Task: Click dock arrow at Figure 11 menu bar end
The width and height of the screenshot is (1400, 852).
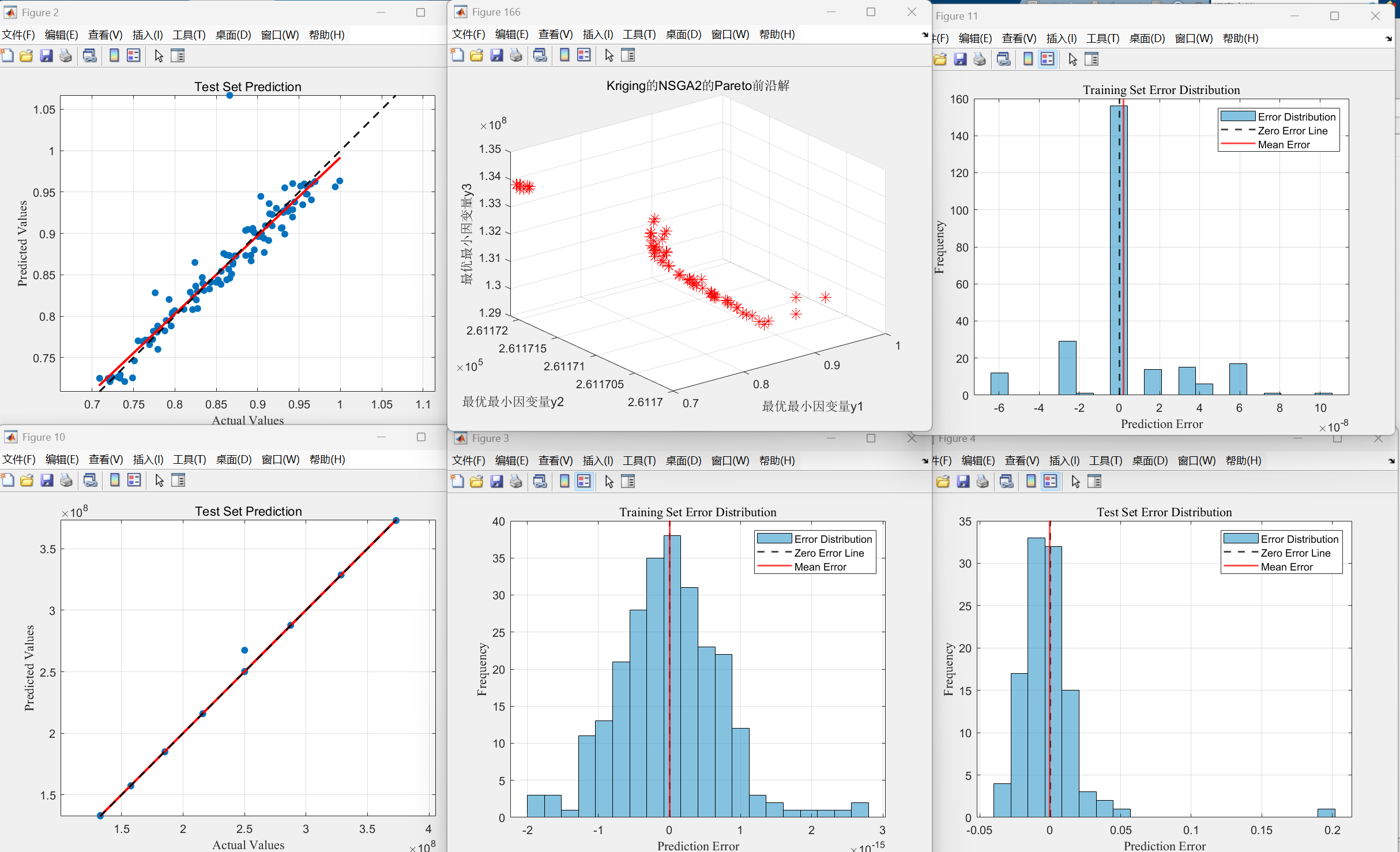Action: pos(1388,39)
